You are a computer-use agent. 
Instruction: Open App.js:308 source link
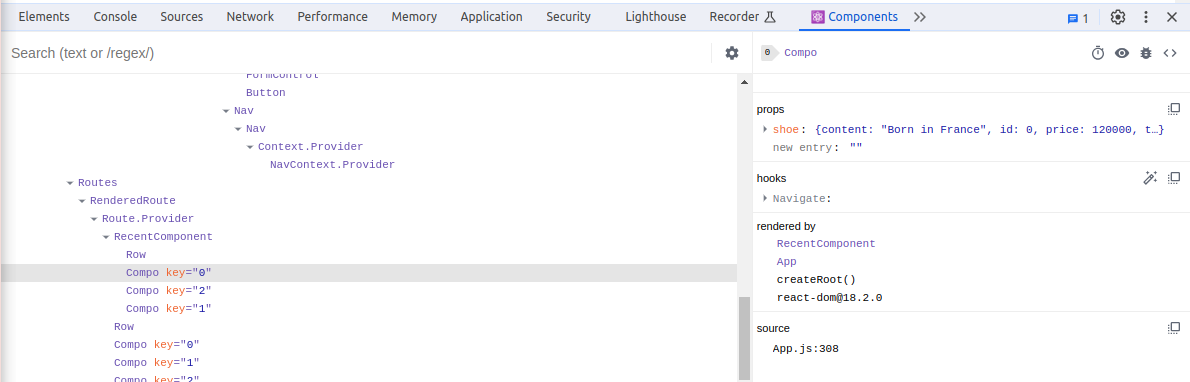pyautogui.click(x=805, y=349)
